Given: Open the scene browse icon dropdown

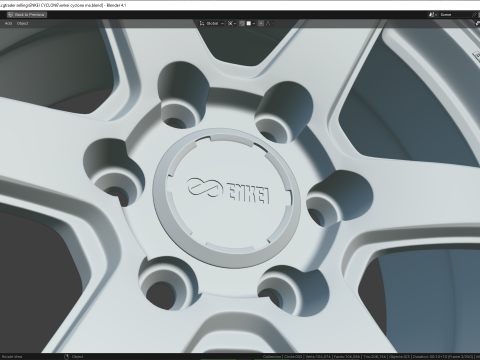Looking at the screenshot, I should [x=433, y=15].
